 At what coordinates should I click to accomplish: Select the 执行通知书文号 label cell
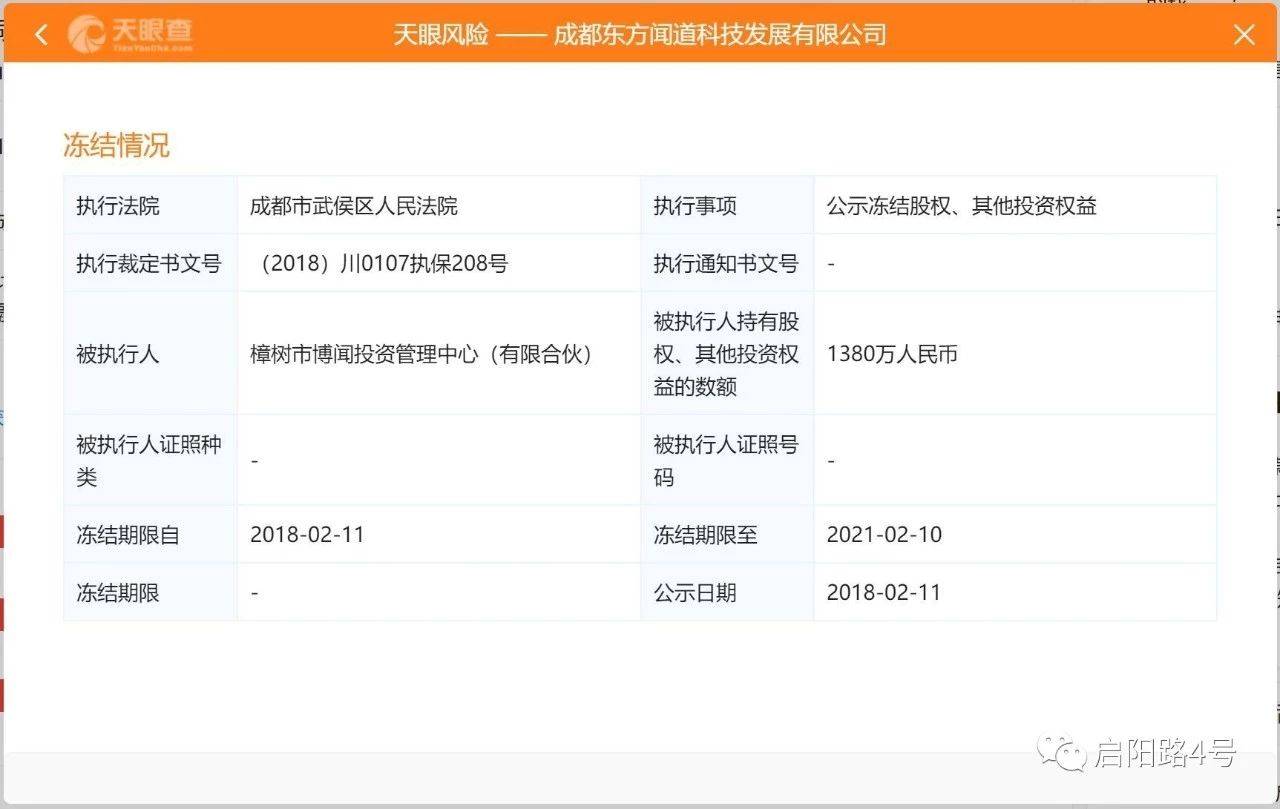point(727,264)
